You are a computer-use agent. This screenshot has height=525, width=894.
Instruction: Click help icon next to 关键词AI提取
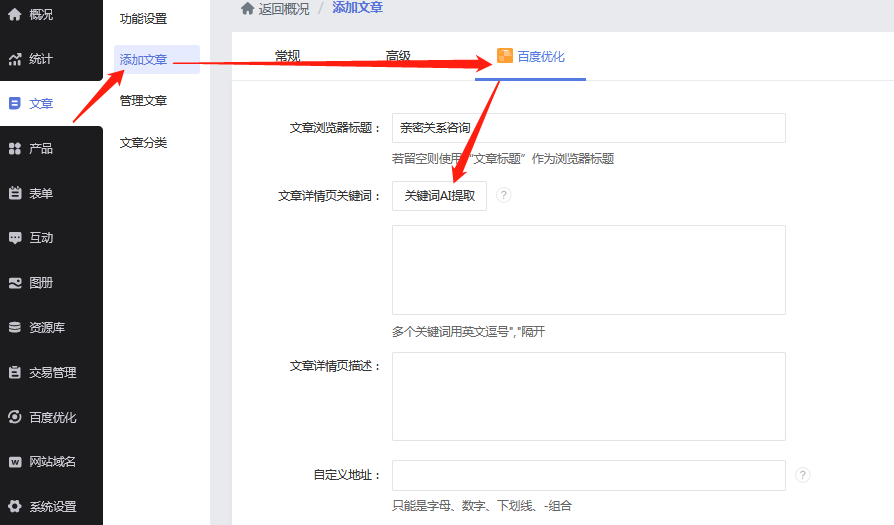(503, 195)
